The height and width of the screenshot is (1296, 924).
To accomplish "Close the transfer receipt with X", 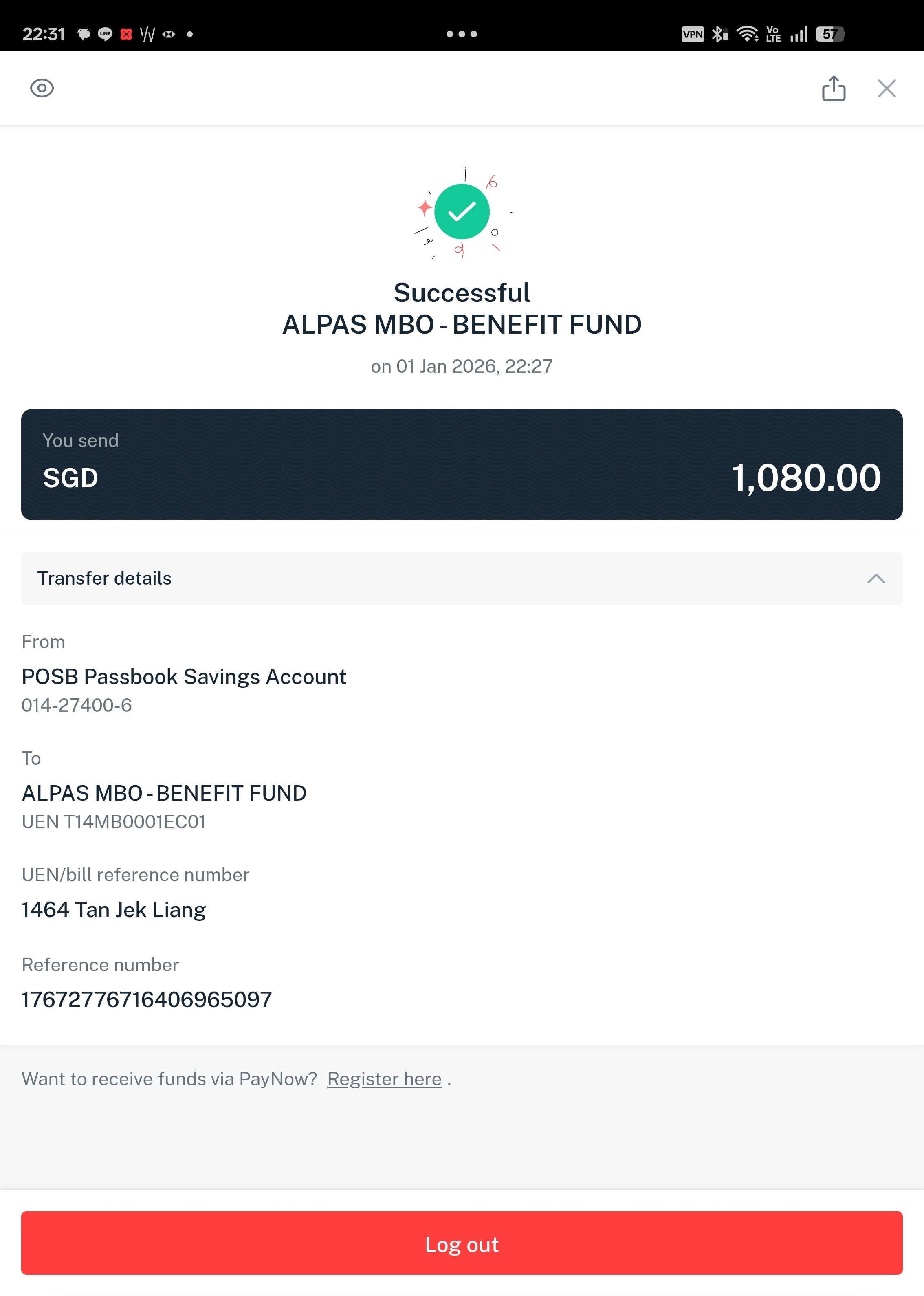I will pos(887,89).
